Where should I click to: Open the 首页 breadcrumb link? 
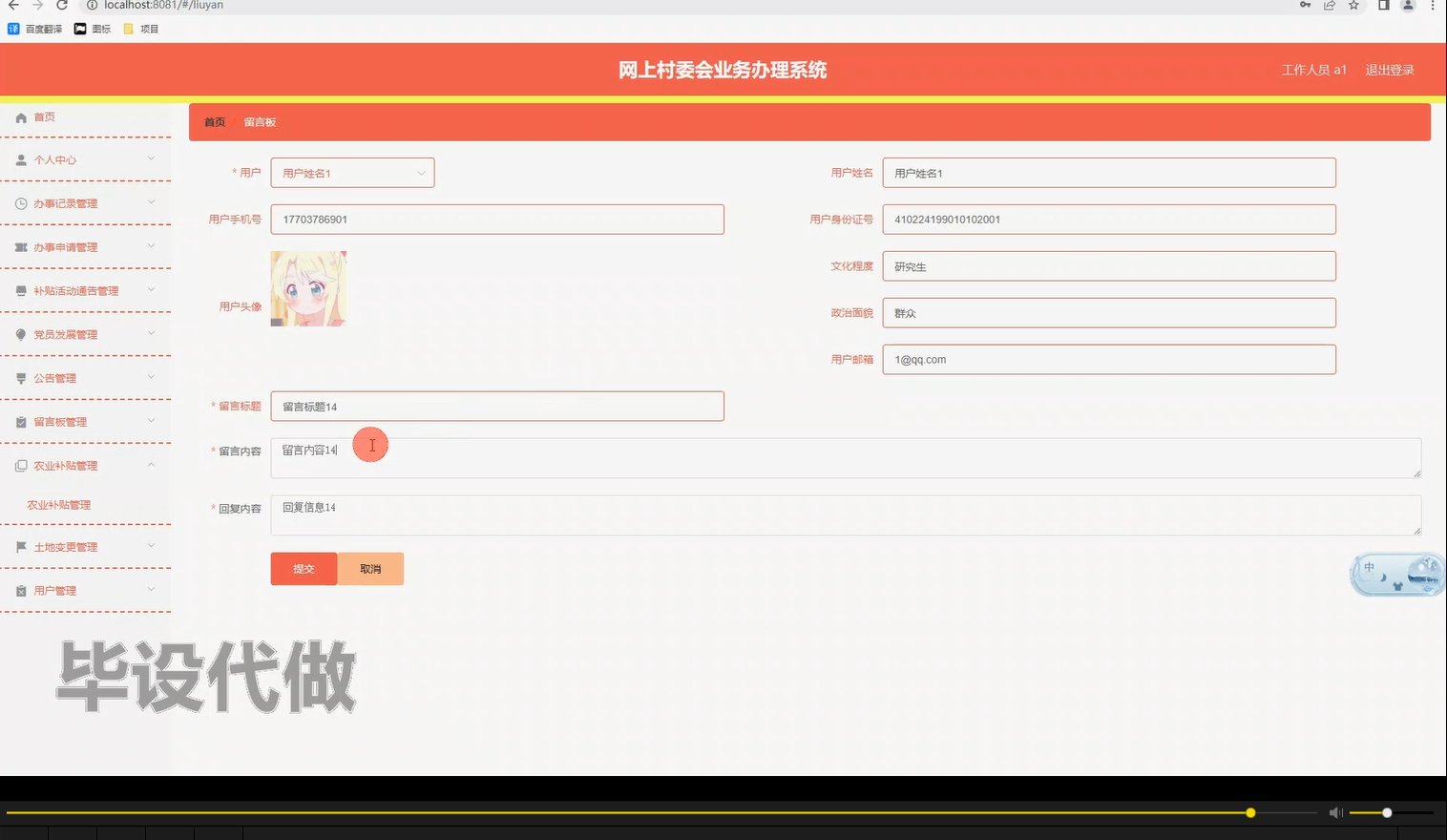click(x=214, y=121)
